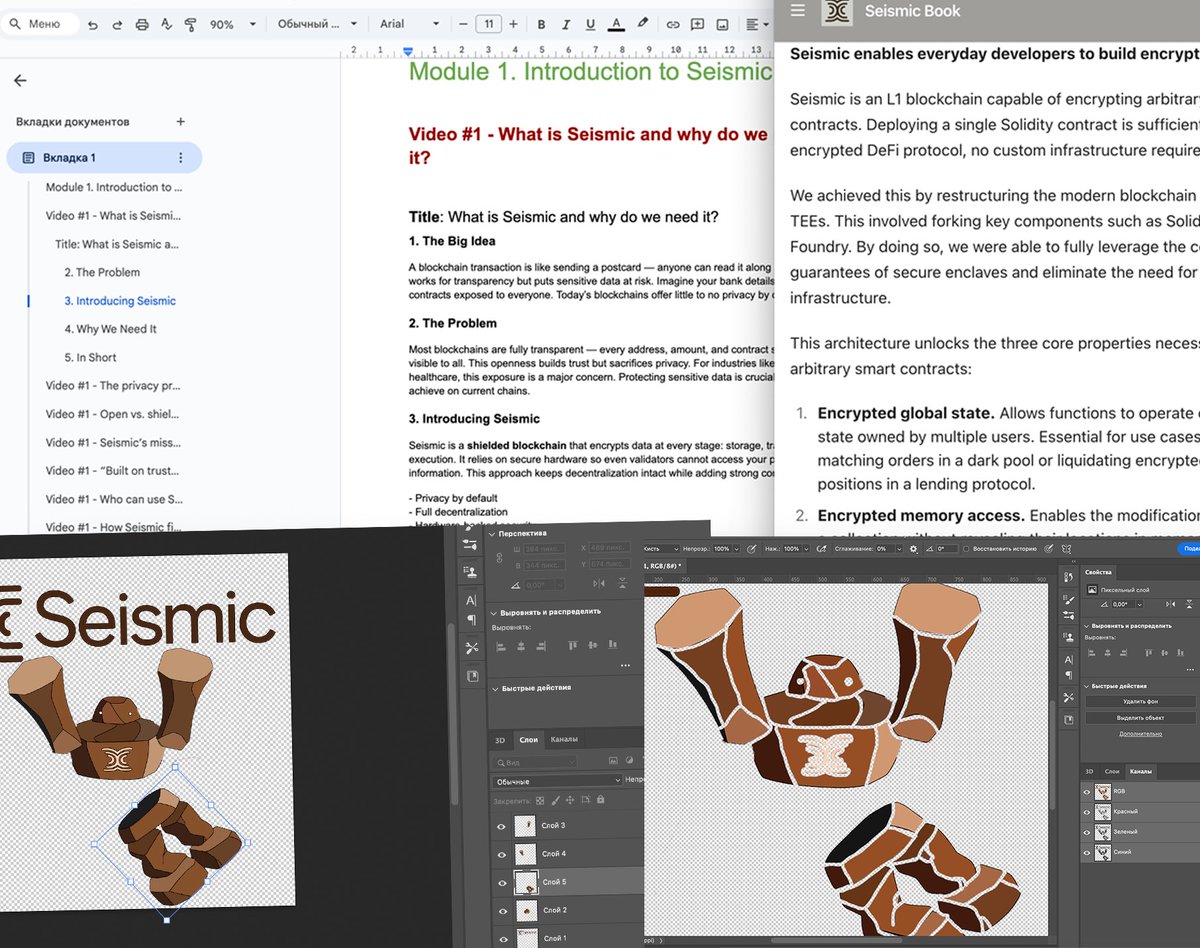This screenshot has width=1200, height=948.
Task: Toggle Зеленый channel visibility eye
Action: [1087, 832]
